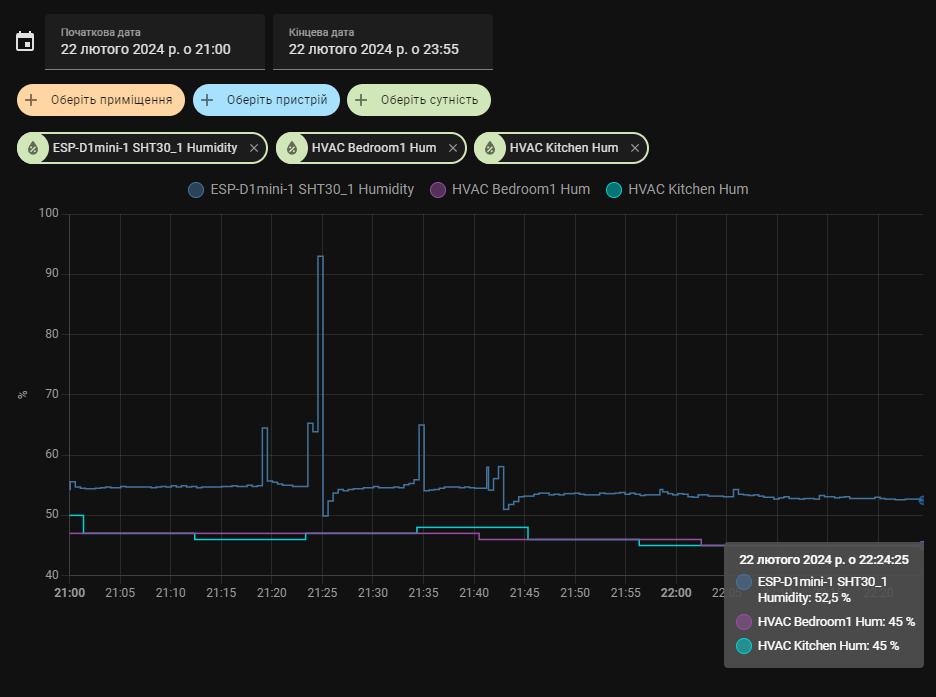The image size is (936, 697).
Task: Click the 93% humidity spike peak
Action: click(x=321, y=257)
